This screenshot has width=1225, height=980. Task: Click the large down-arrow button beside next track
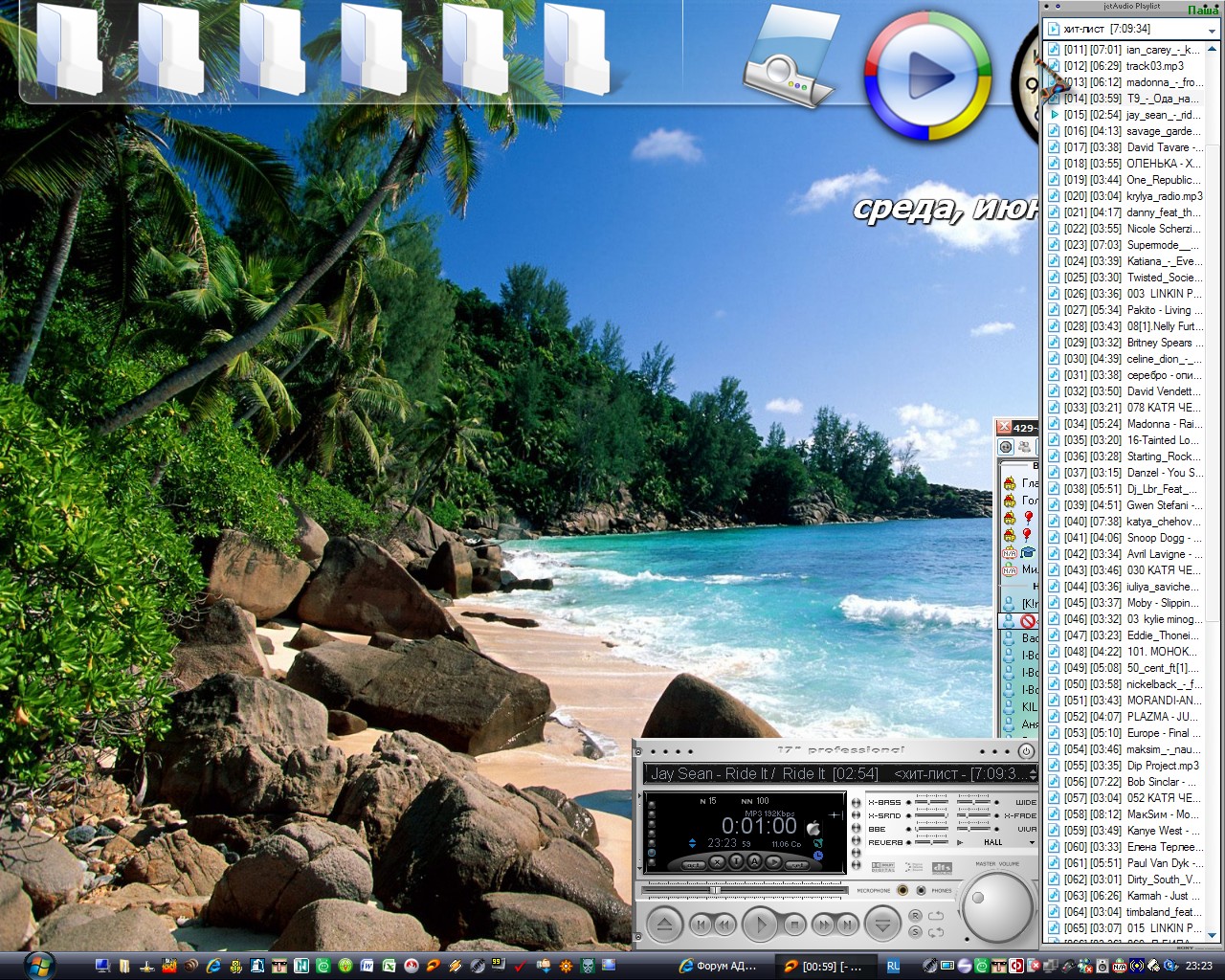882,924
